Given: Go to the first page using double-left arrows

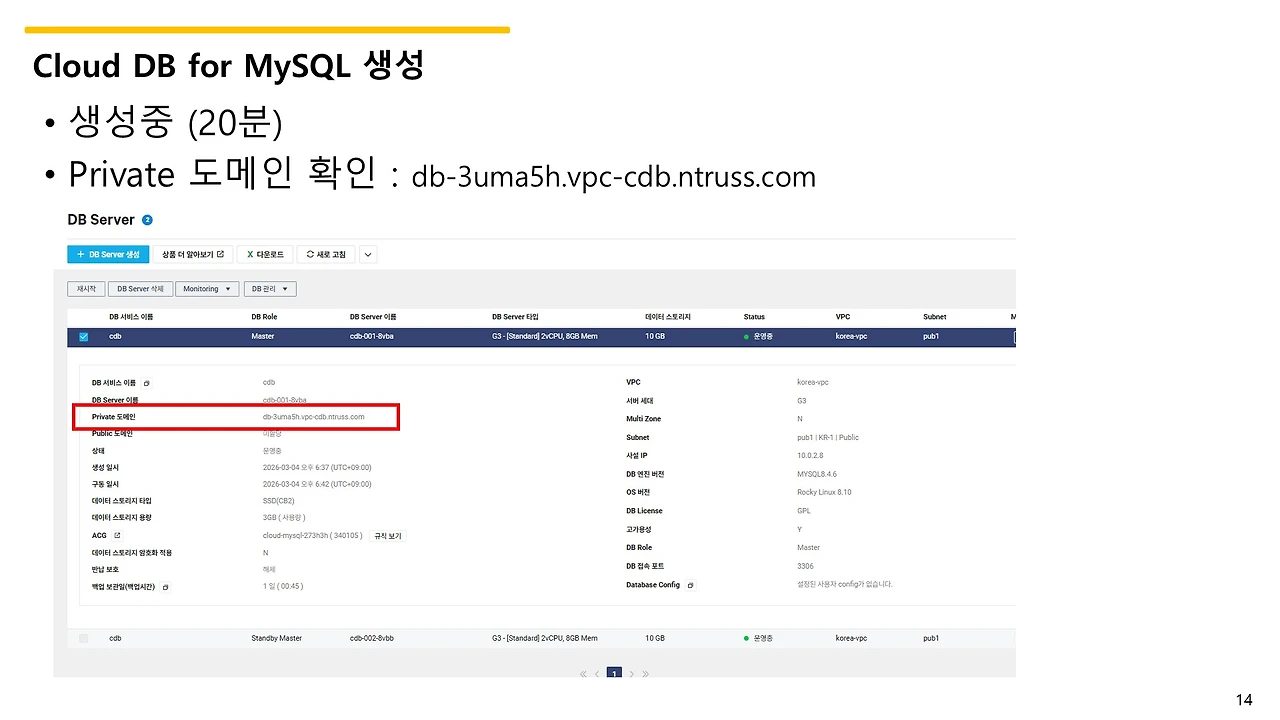Looking at the screenshot, I should coord(584,674).
